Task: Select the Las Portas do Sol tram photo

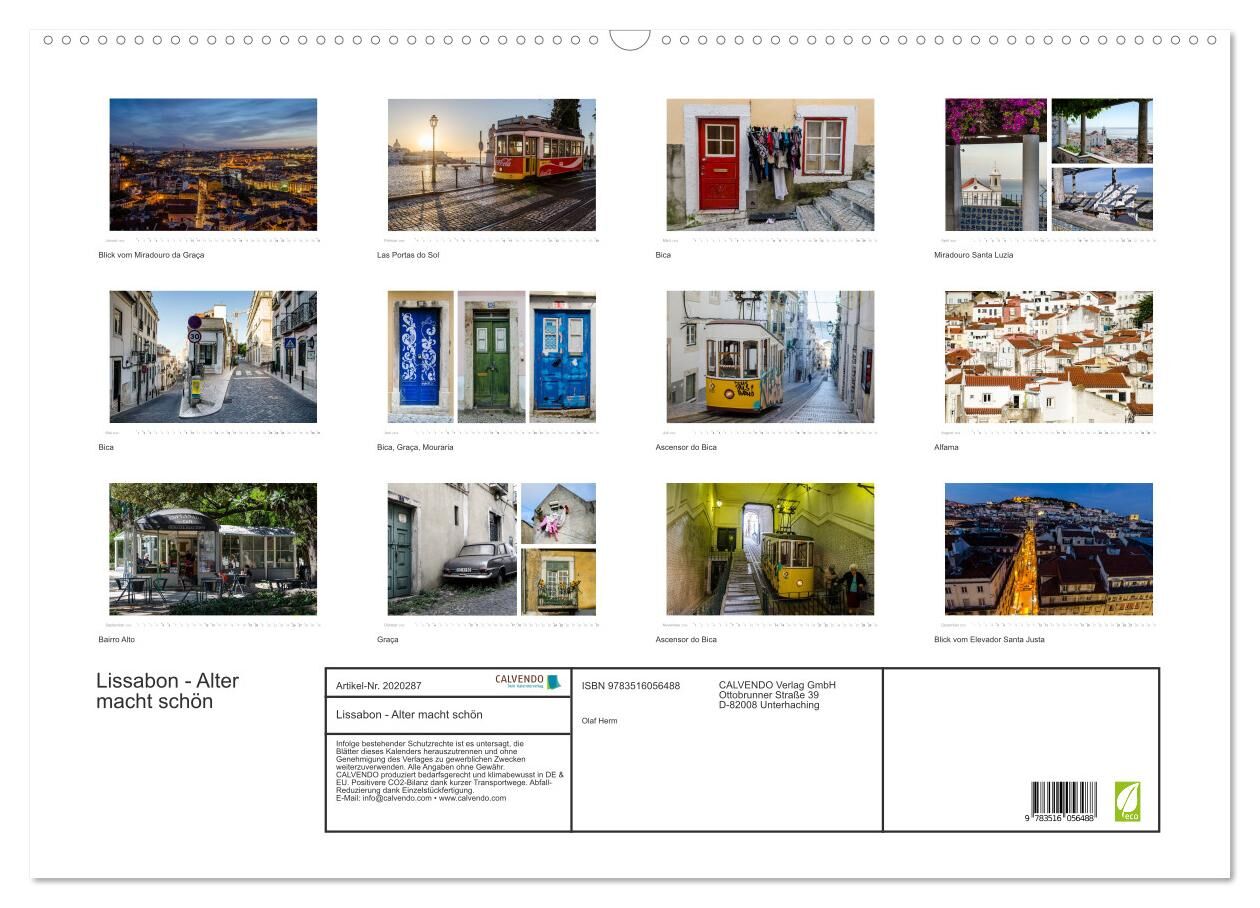Action: (x=491, y=164)
